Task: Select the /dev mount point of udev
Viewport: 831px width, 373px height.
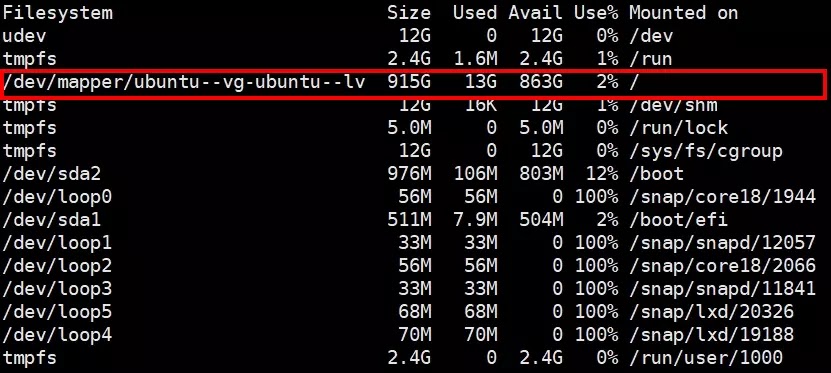Action: pyautogui.click(x=651, y=36)
